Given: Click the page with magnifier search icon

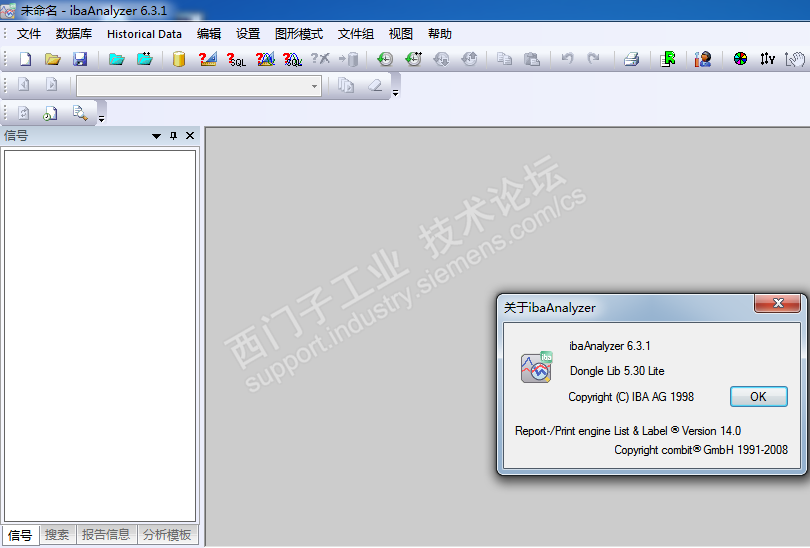Looking at the screenshot, I should (80, 113).
